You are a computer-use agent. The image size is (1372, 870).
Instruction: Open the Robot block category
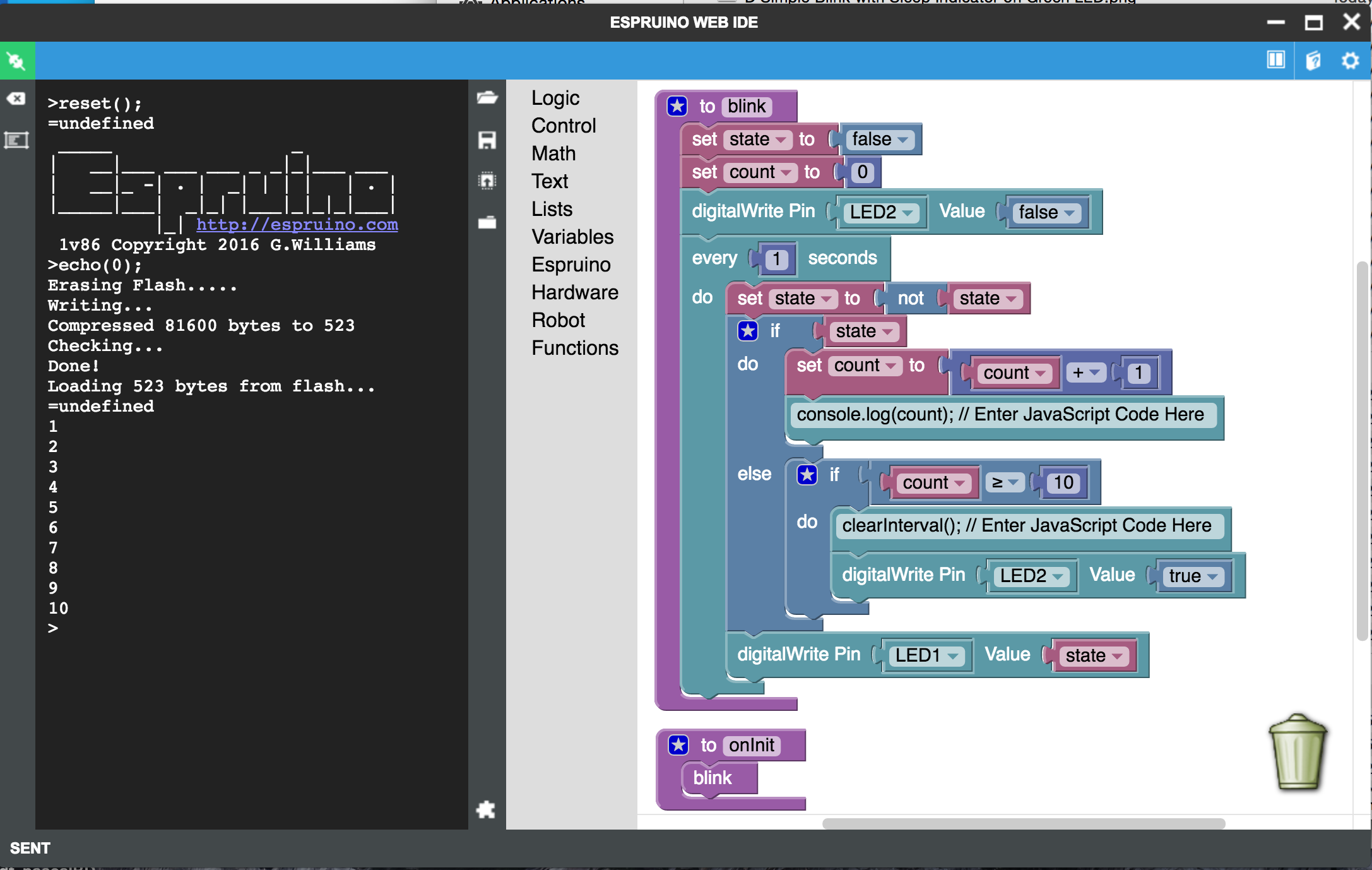coord(559,320)
